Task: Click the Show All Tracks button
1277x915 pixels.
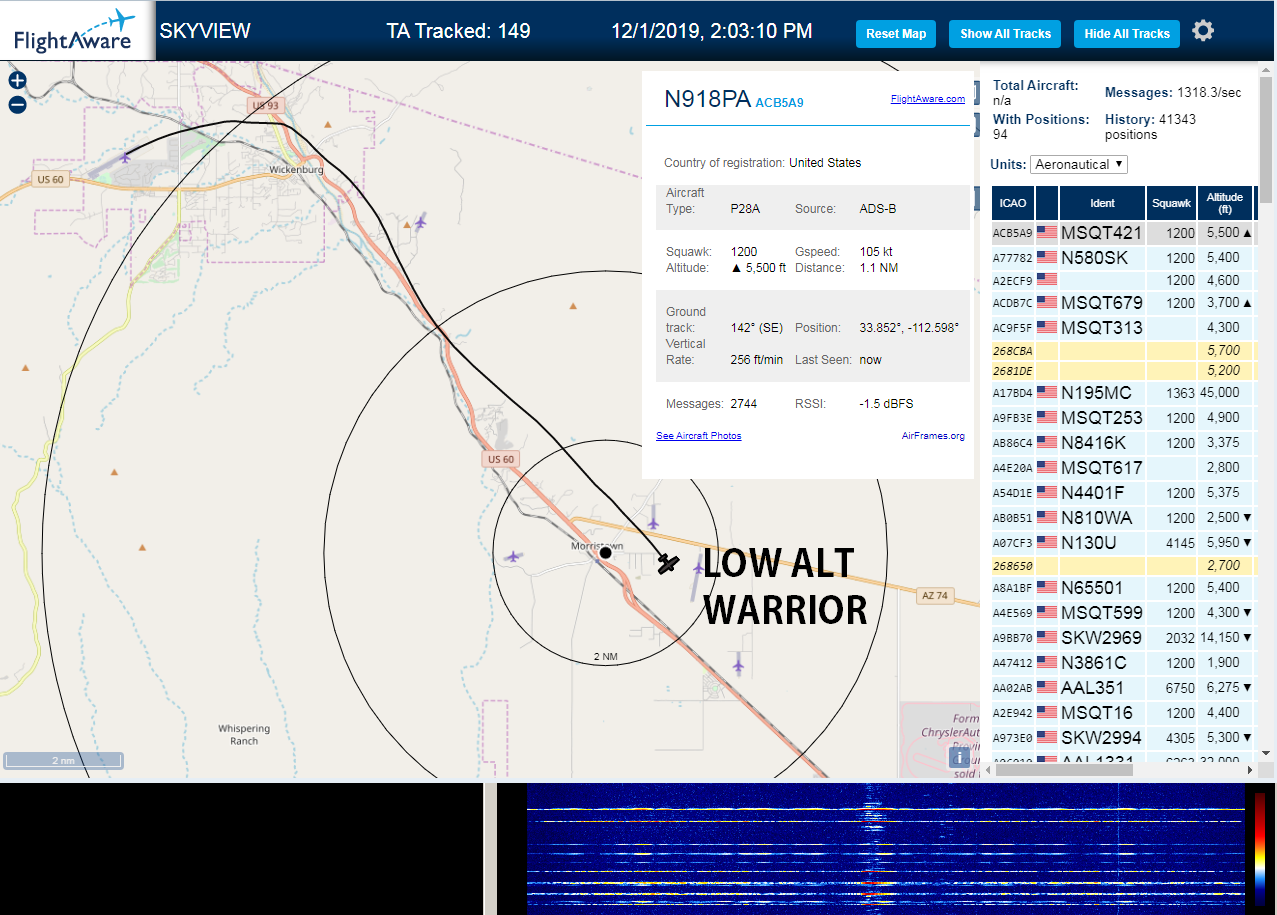Action: 1005,34
